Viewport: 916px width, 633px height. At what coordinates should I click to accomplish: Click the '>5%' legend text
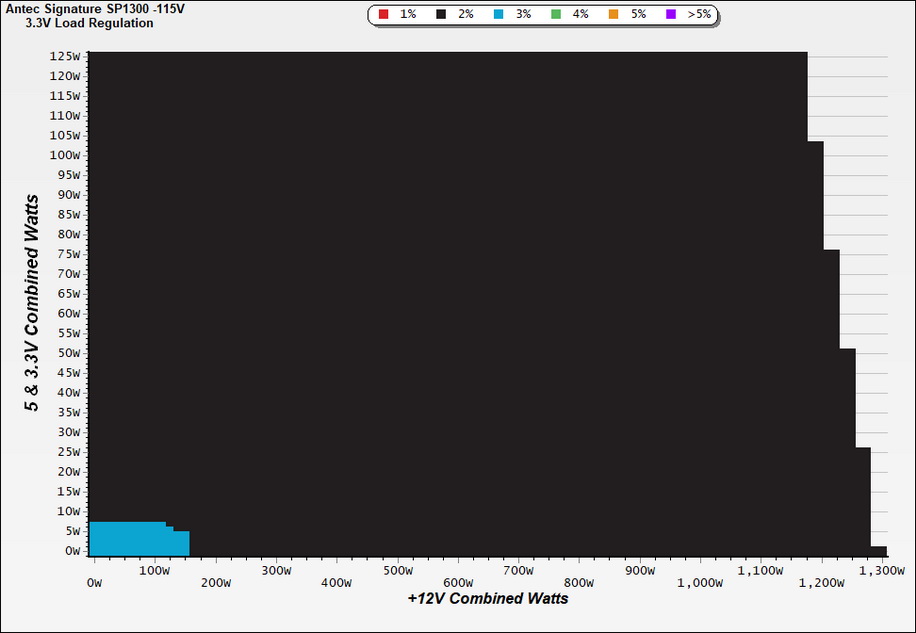[699, 15]
